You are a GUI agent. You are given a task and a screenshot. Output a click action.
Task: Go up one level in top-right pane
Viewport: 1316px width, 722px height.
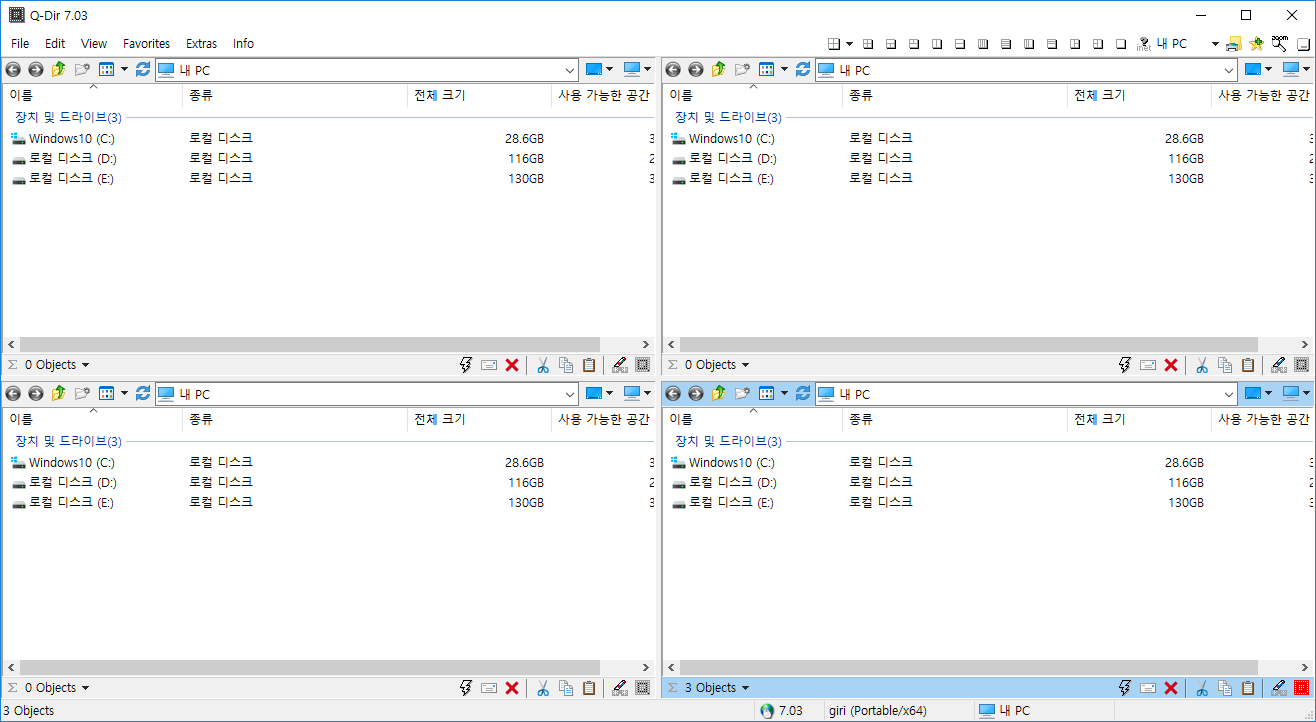click(718, 70)
